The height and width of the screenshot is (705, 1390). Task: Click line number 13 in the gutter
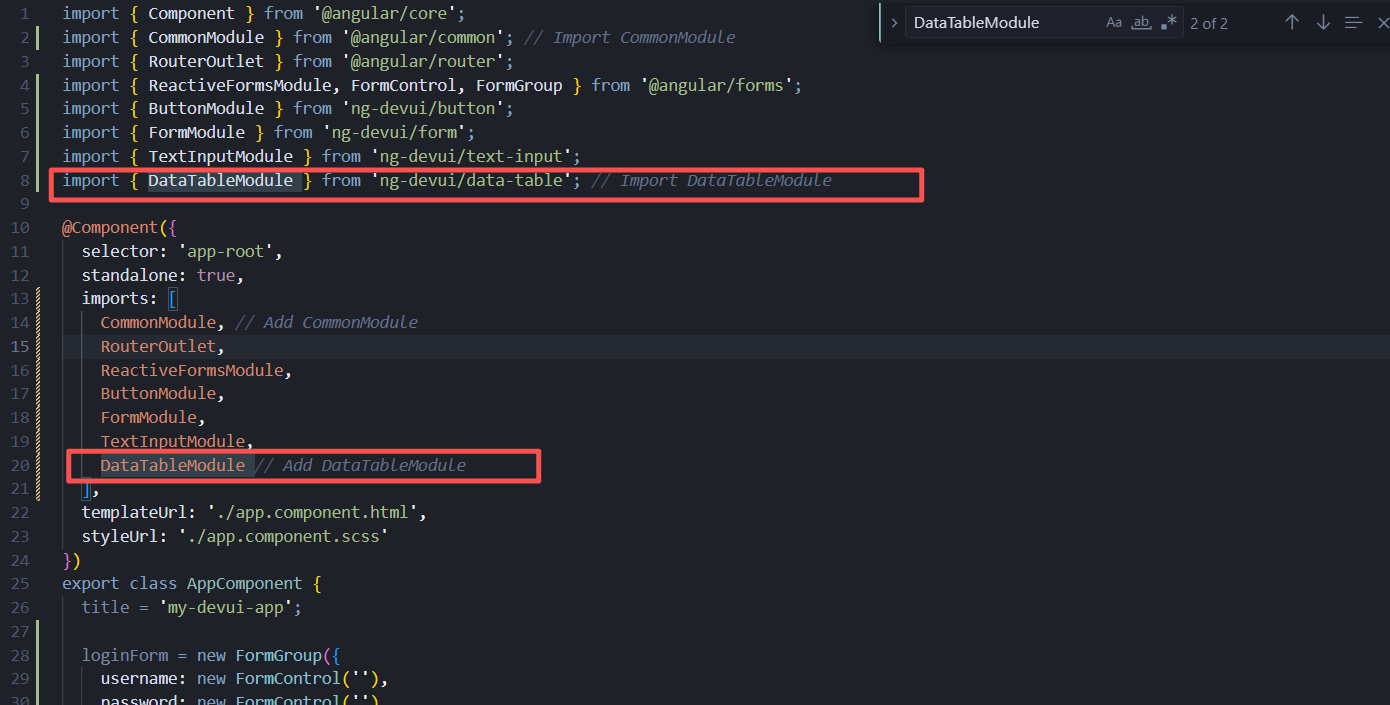pyautogui.click(x=20, y=298)
